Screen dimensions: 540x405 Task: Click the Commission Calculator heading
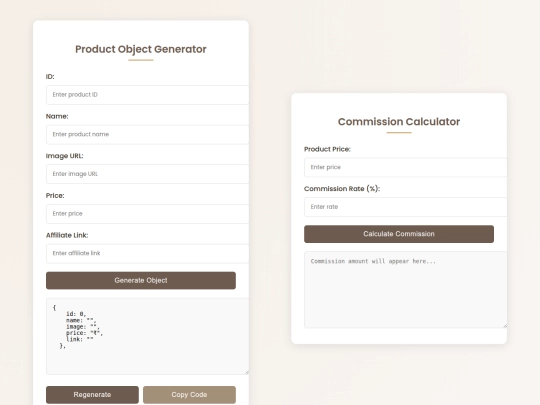pyautogui.click(x=399, y=122)
